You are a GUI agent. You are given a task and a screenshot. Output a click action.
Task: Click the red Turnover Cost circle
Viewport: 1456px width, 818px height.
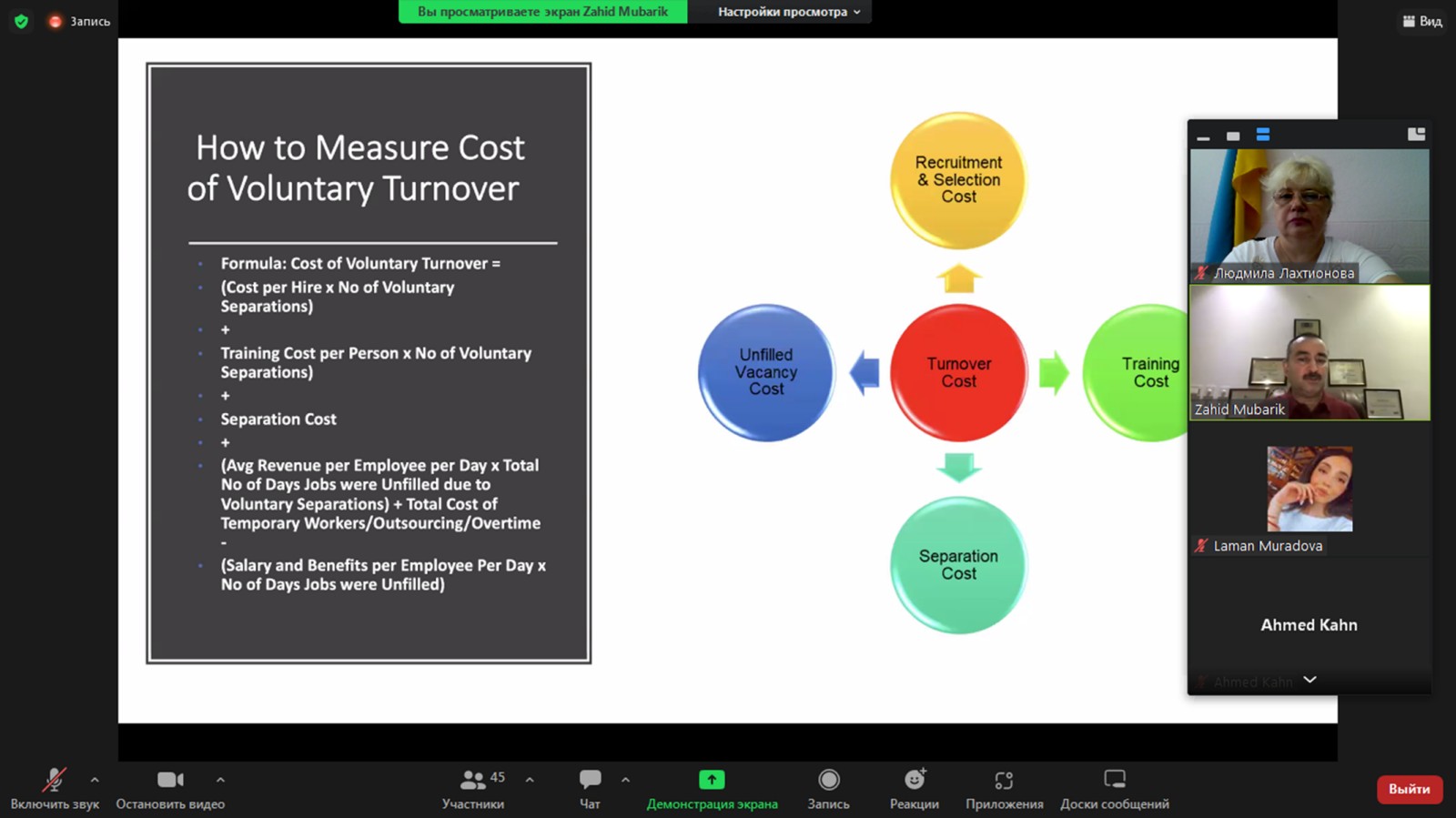coord(958,372)
